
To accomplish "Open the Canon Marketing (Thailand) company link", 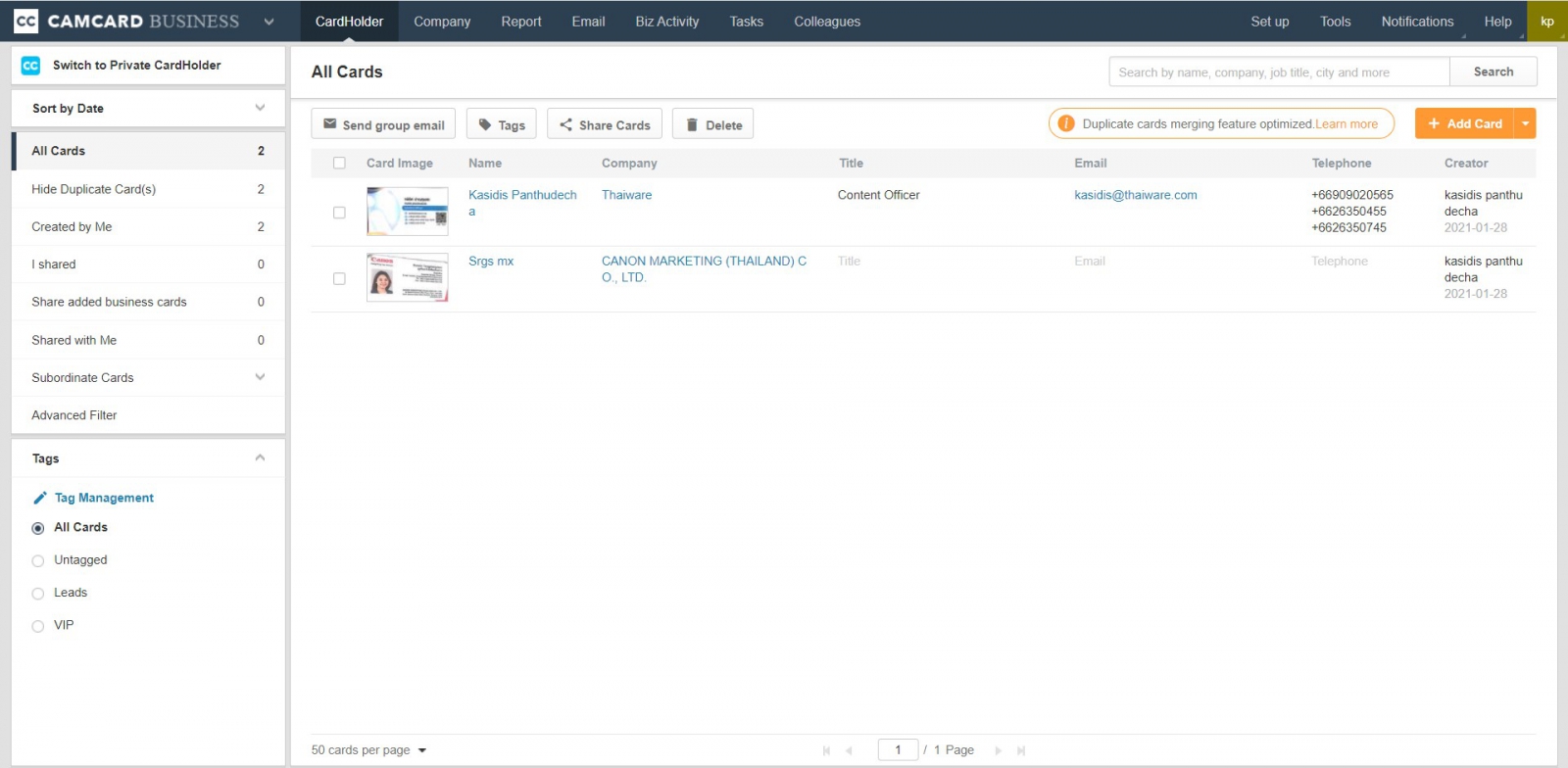I will [704, 269].
